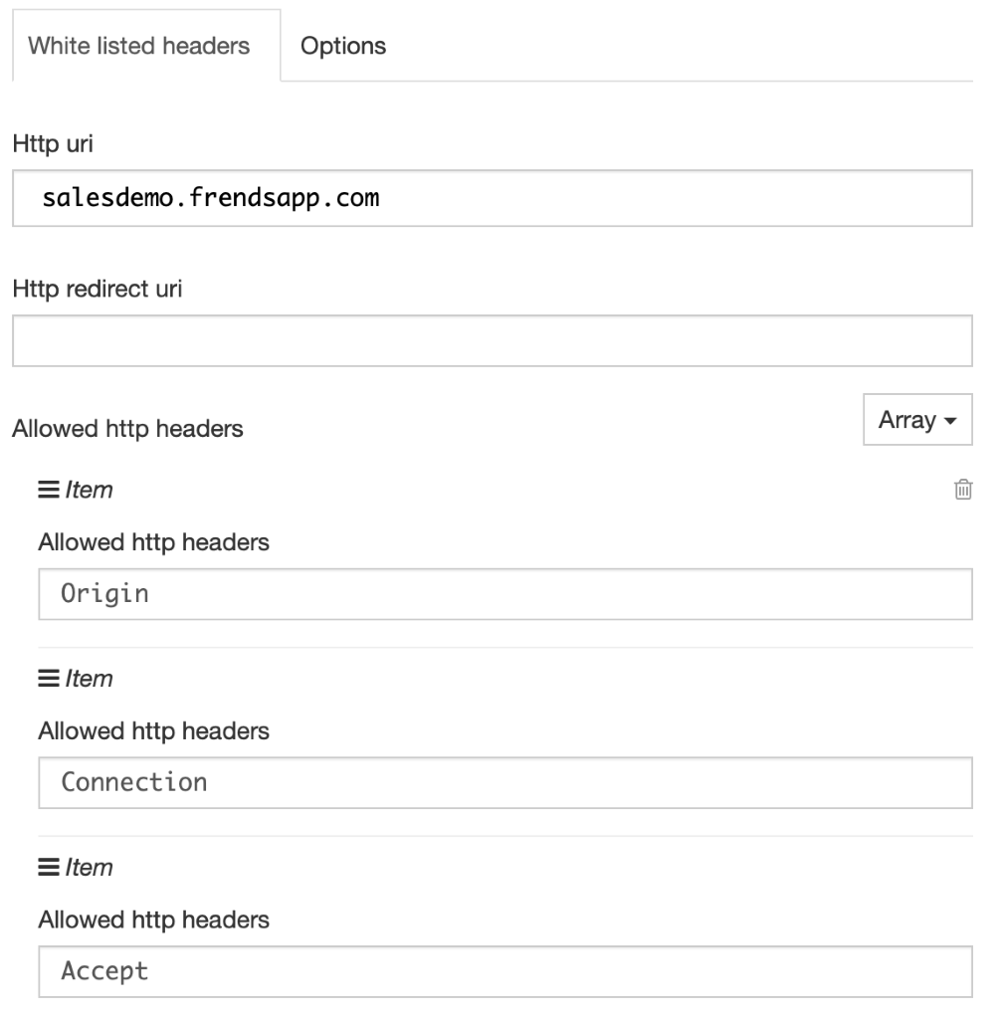Click the Allowed http headers label above Origin

154,542
